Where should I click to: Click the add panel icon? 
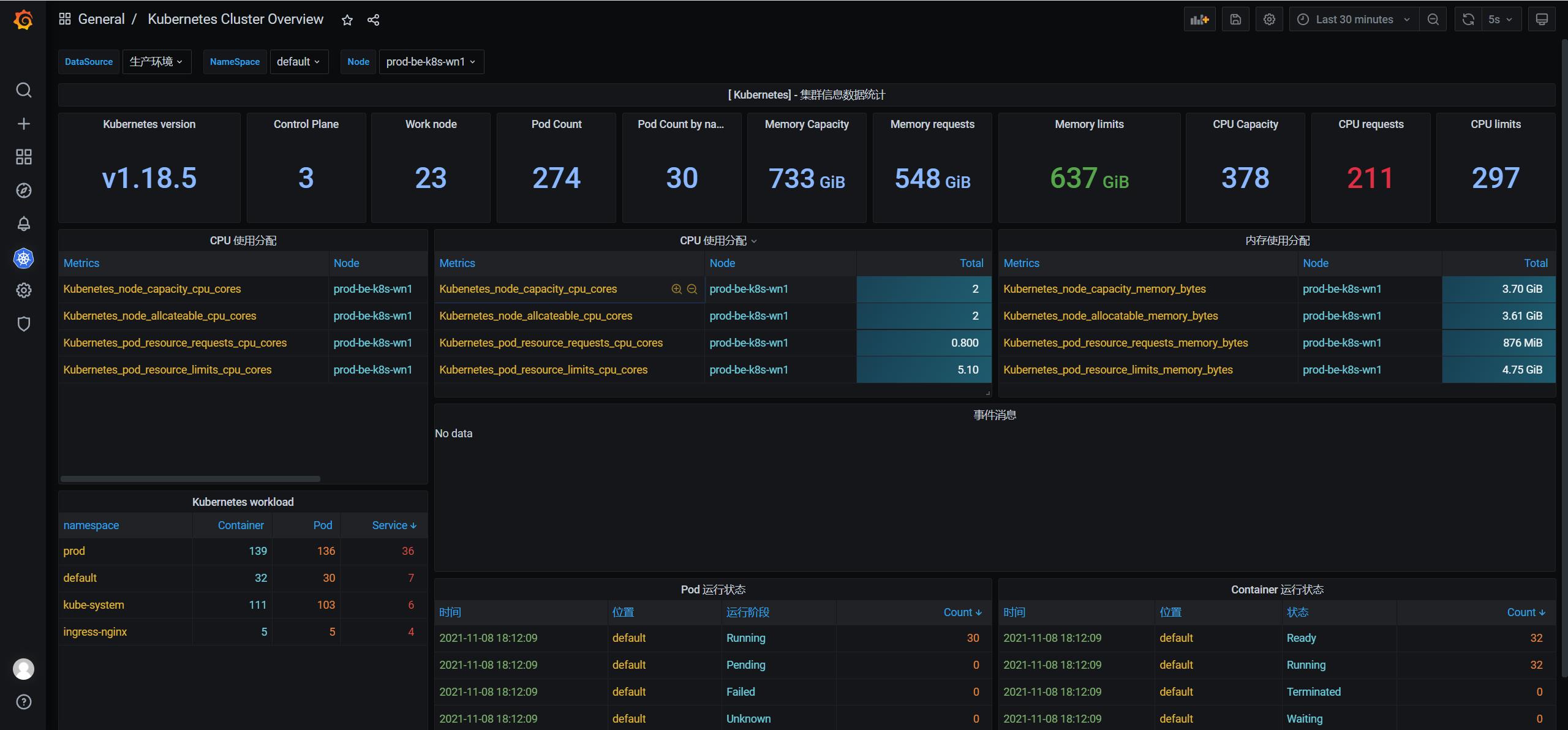(x=1199, y=20)
